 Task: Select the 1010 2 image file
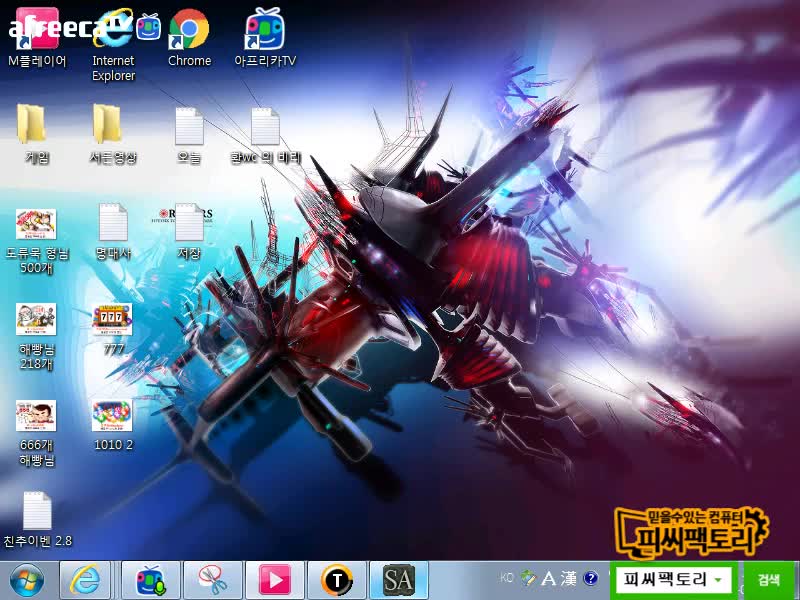pos(112,415)
